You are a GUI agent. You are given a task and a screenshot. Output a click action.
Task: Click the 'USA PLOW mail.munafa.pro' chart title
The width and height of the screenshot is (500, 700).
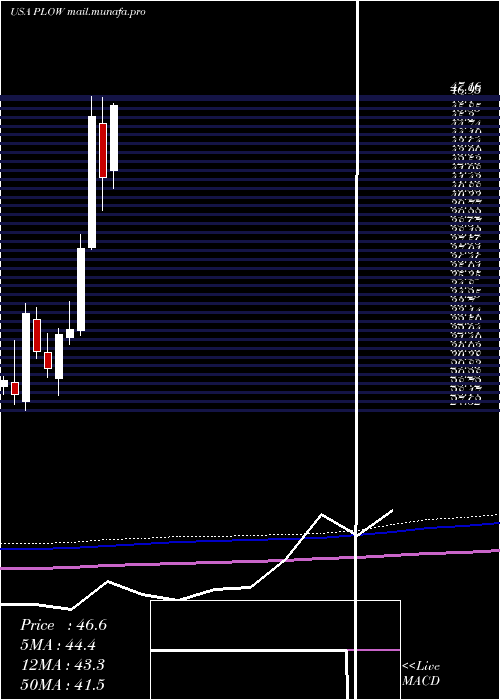[x=78, y=12]
